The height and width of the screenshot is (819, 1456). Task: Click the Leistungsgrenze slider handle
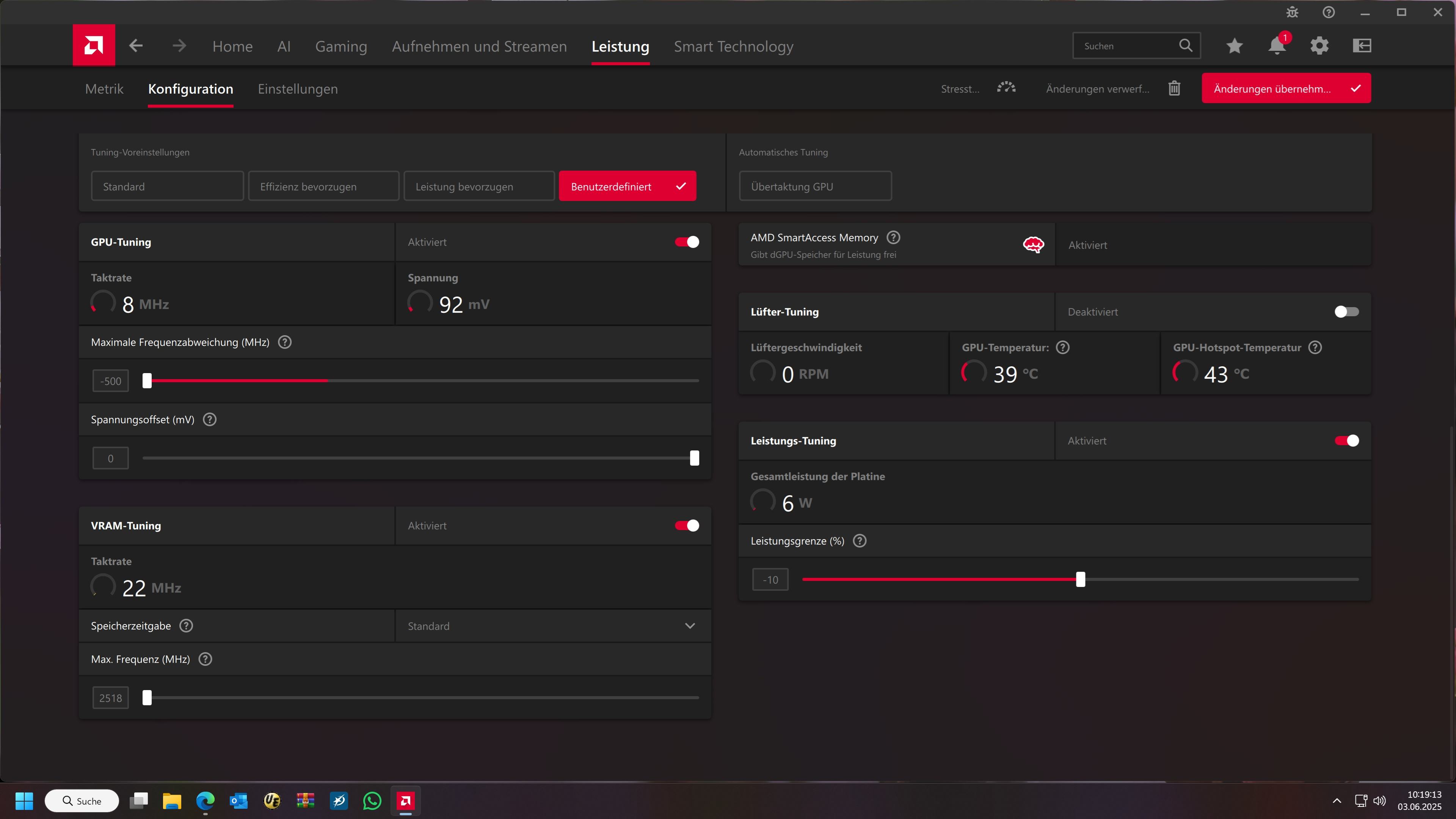point(1081,579)
